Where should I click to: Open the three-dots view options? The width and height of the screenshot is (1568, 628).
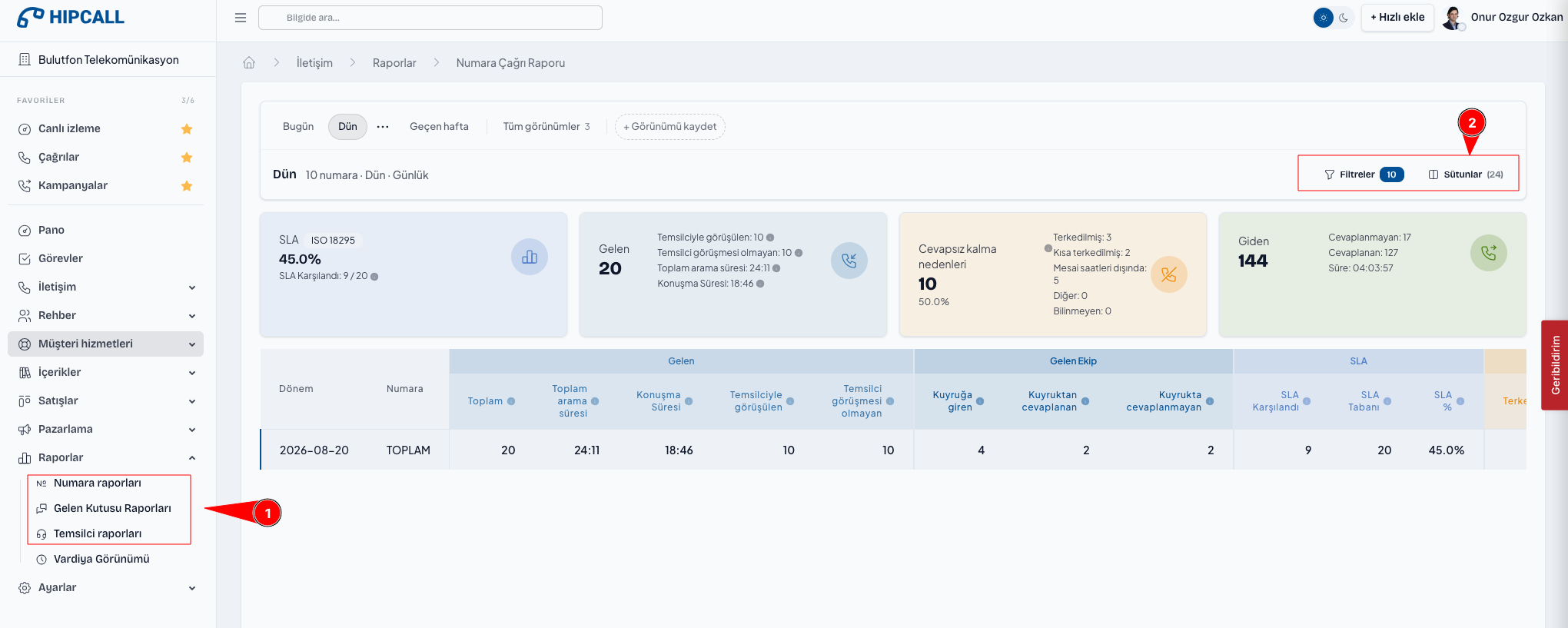383,127
